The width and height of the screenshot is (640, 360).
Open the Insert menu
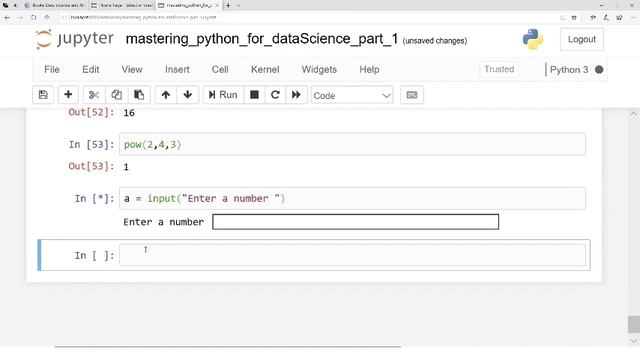(x=177, y=69)
